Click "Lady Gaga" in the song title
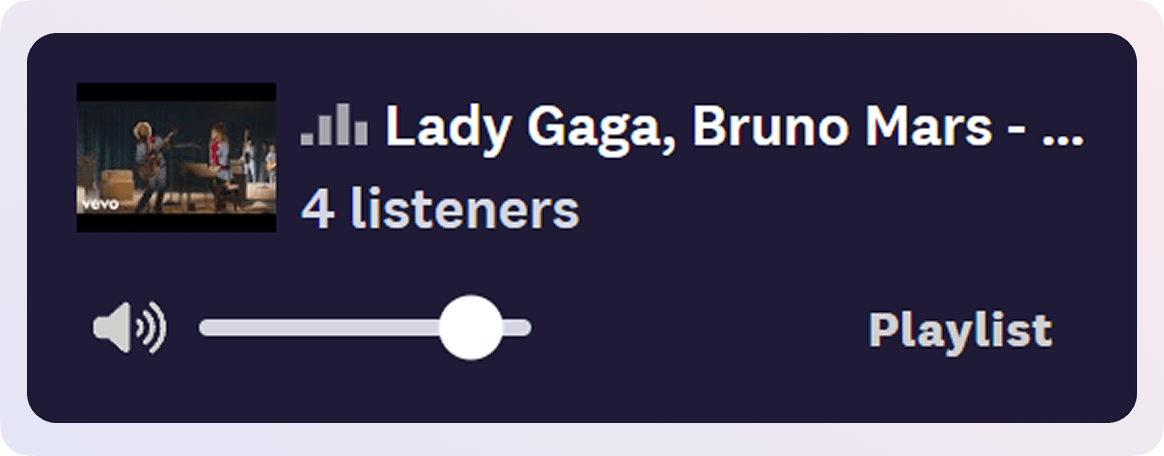The width and height of the screenshot is (1164, 456). pyautogui.click(x=523, y=127)
